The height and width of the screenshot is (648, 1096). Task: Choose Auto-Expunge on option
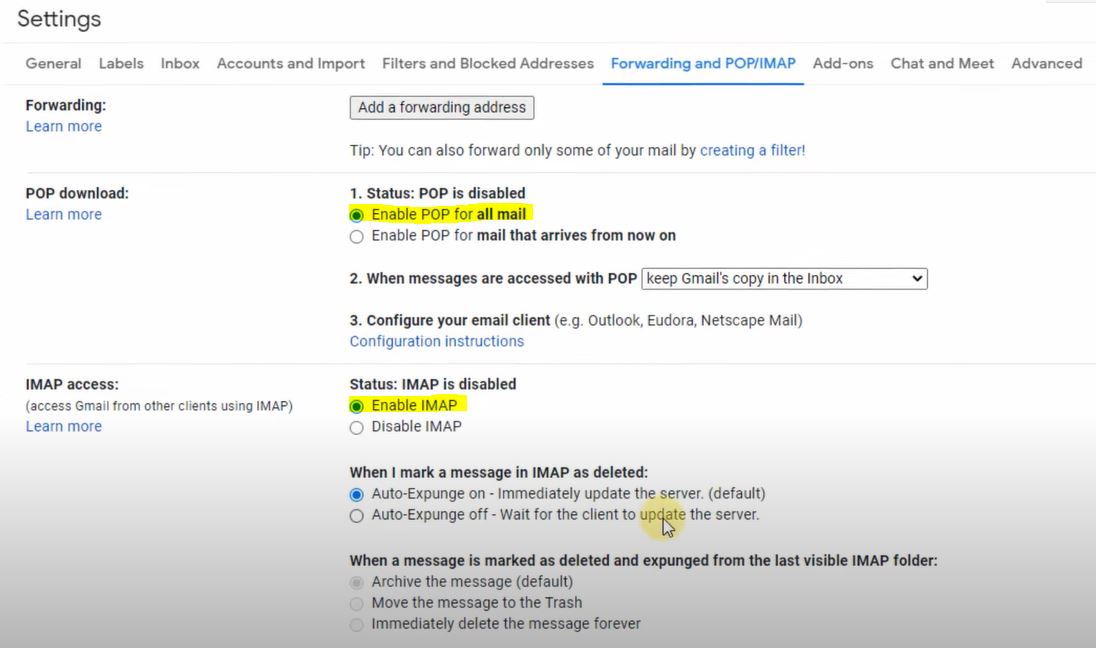356,494
